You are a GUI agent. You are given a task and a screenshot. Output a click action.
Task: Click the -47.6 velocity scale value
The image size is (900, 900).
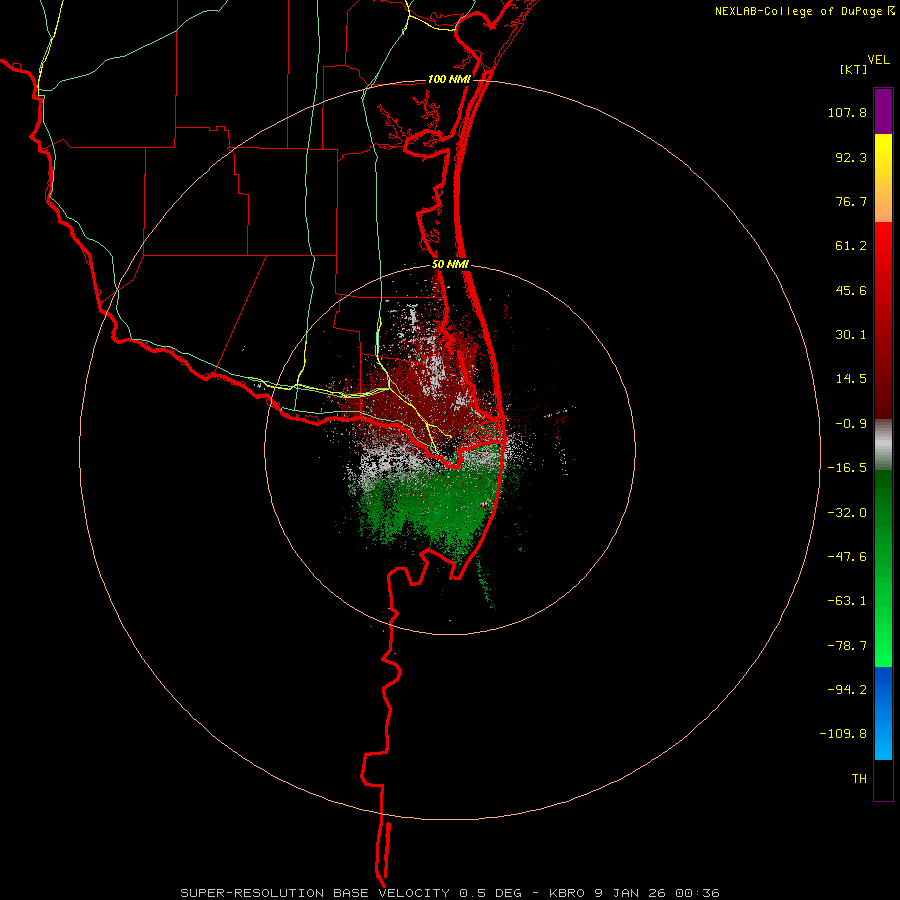pyautogui.click(x=847, y=557)
